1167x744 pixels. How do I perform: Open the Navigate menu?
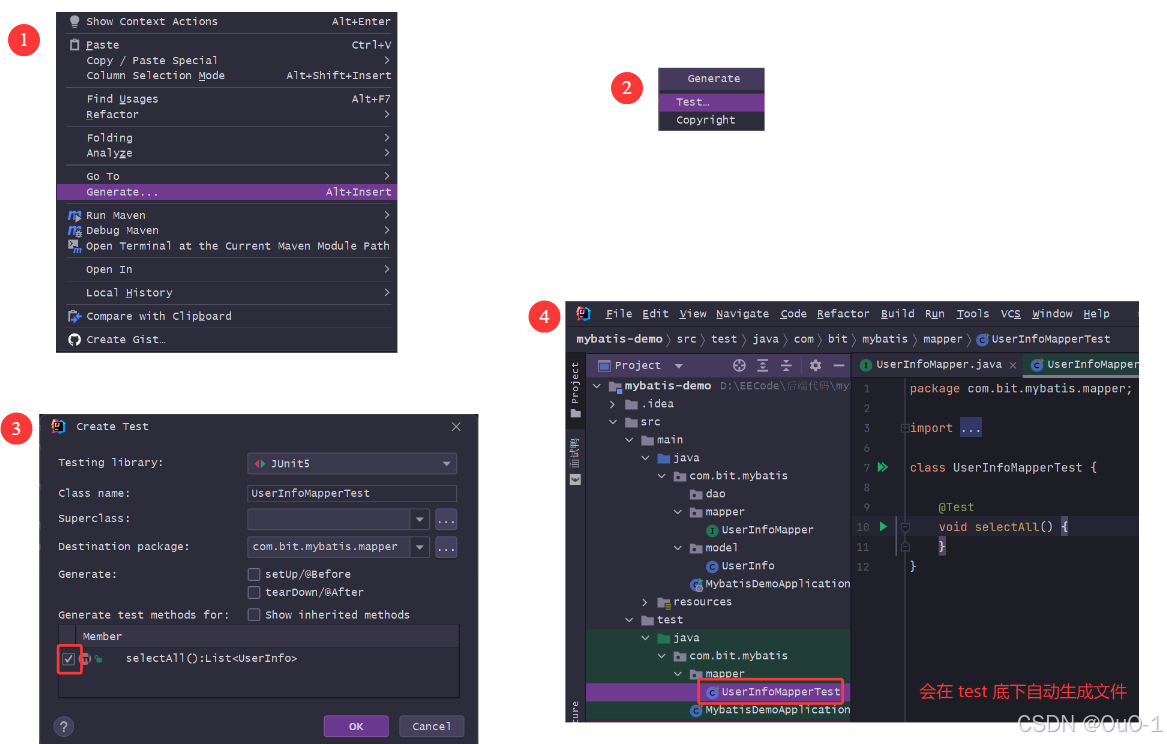(x=743, y=314)
